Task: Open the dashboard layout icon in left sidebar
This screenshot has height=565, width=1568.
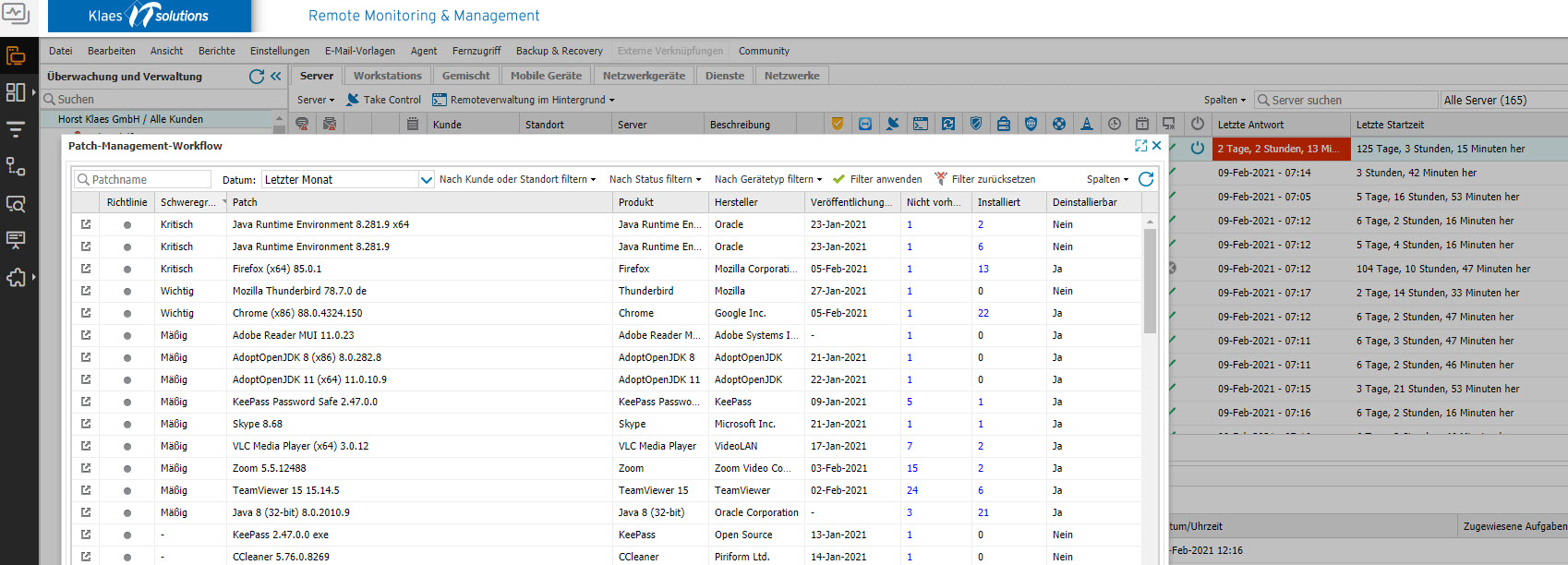Action: coord(16,92)
